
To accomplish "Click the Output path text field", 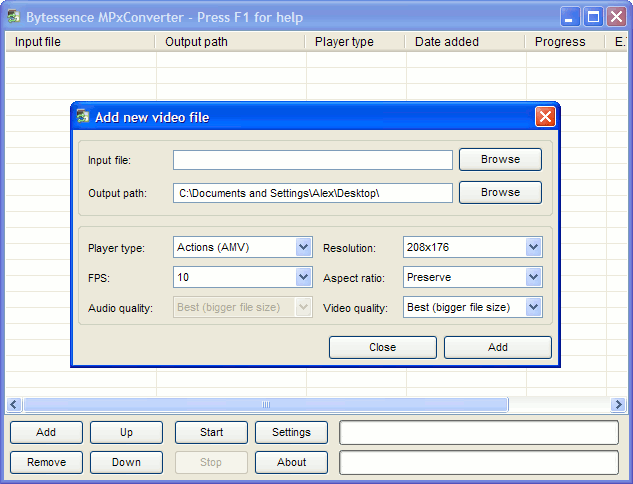I will point(313,193).
